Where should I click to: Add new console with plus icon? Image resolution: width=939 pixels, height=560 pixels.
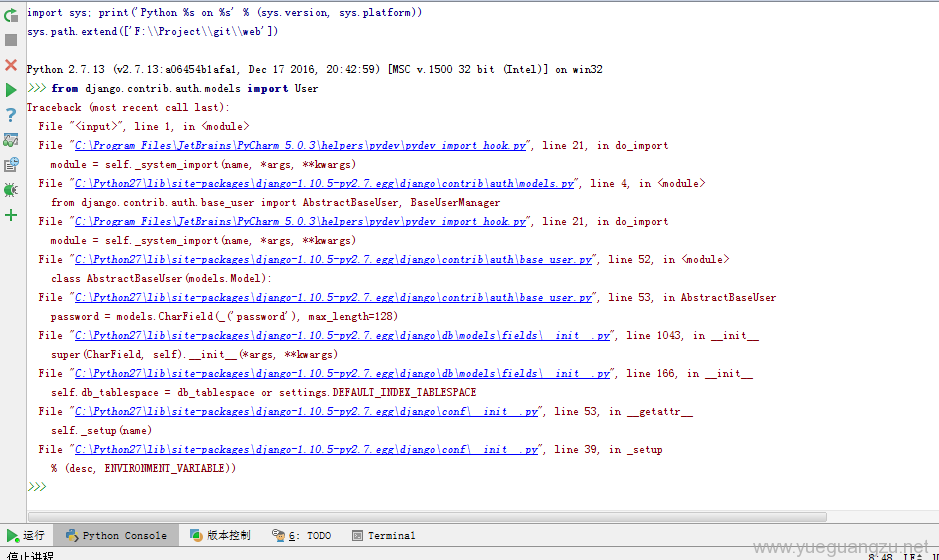click(x=11, y=215)
